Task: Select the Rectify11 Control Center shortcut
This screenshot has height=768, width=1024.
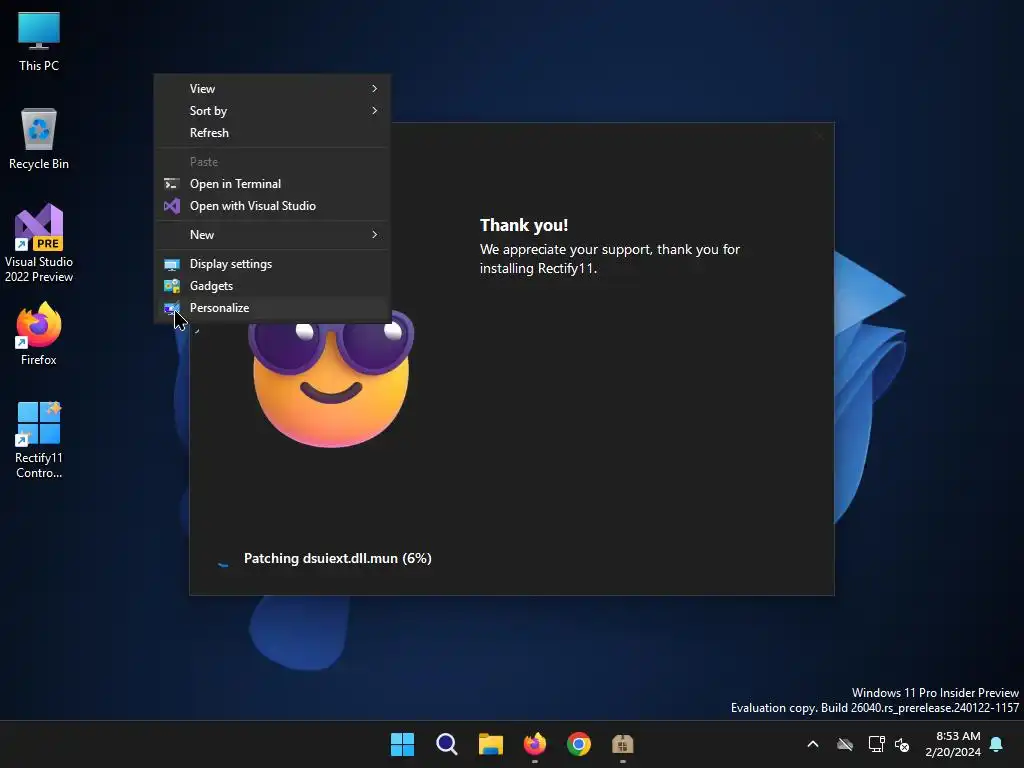Action: coord(39,440)
